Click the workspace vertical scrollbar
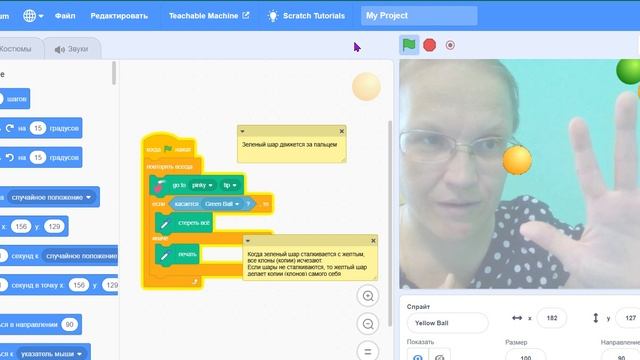Image resolution: width=640 pixels, height=360 pixels. coord(390,224)
